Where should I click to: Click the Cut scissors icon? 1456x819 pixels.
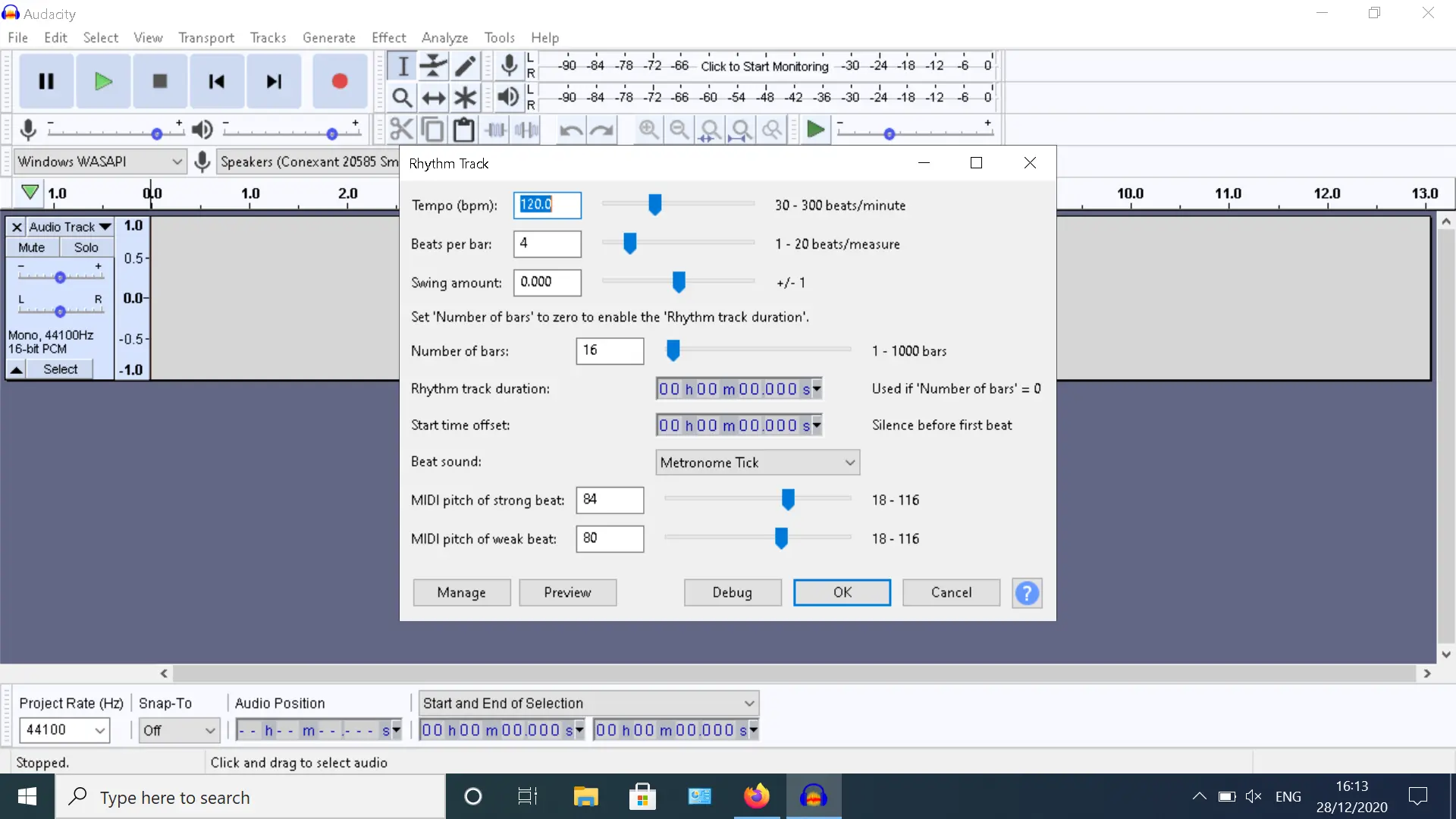click(401, 130)
